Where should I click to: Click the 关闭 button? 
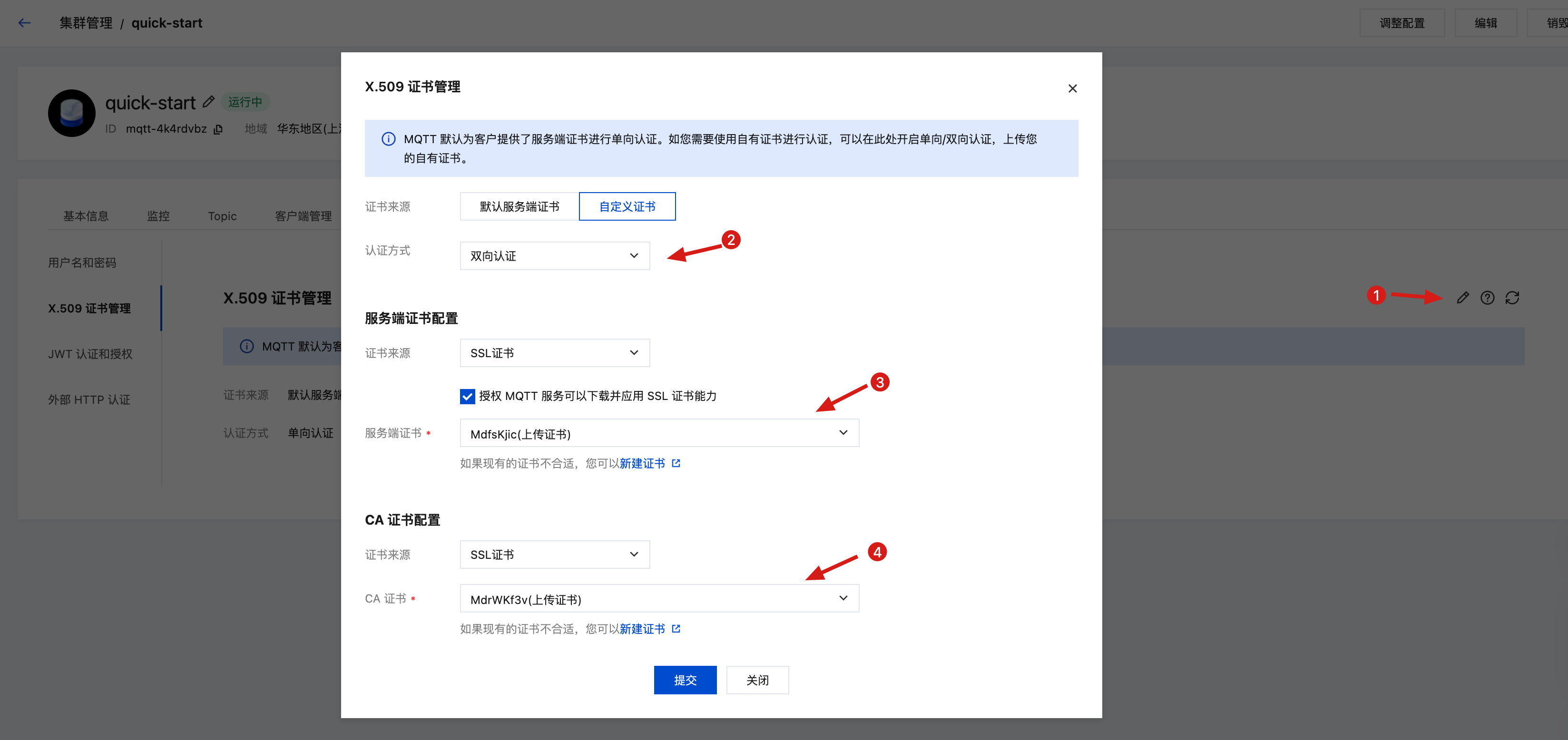tap(757, 680)
